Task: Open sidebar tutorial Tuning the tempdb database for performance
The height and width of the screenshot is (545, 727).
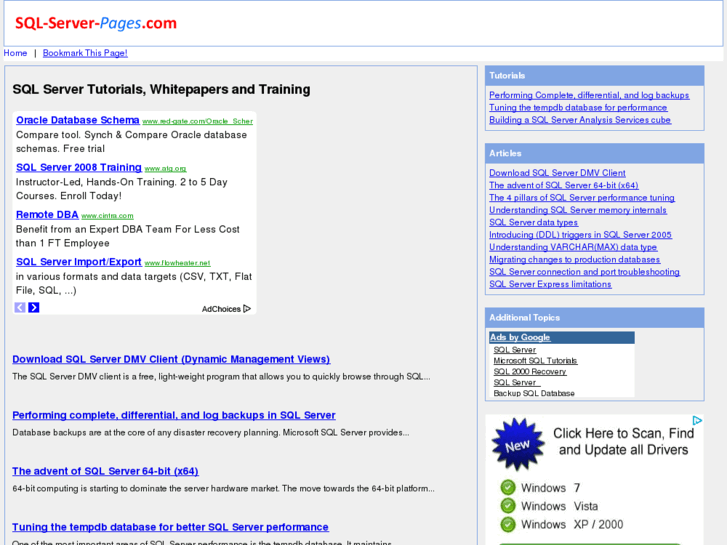Action: pyautogui.click(x=578, y=108)
